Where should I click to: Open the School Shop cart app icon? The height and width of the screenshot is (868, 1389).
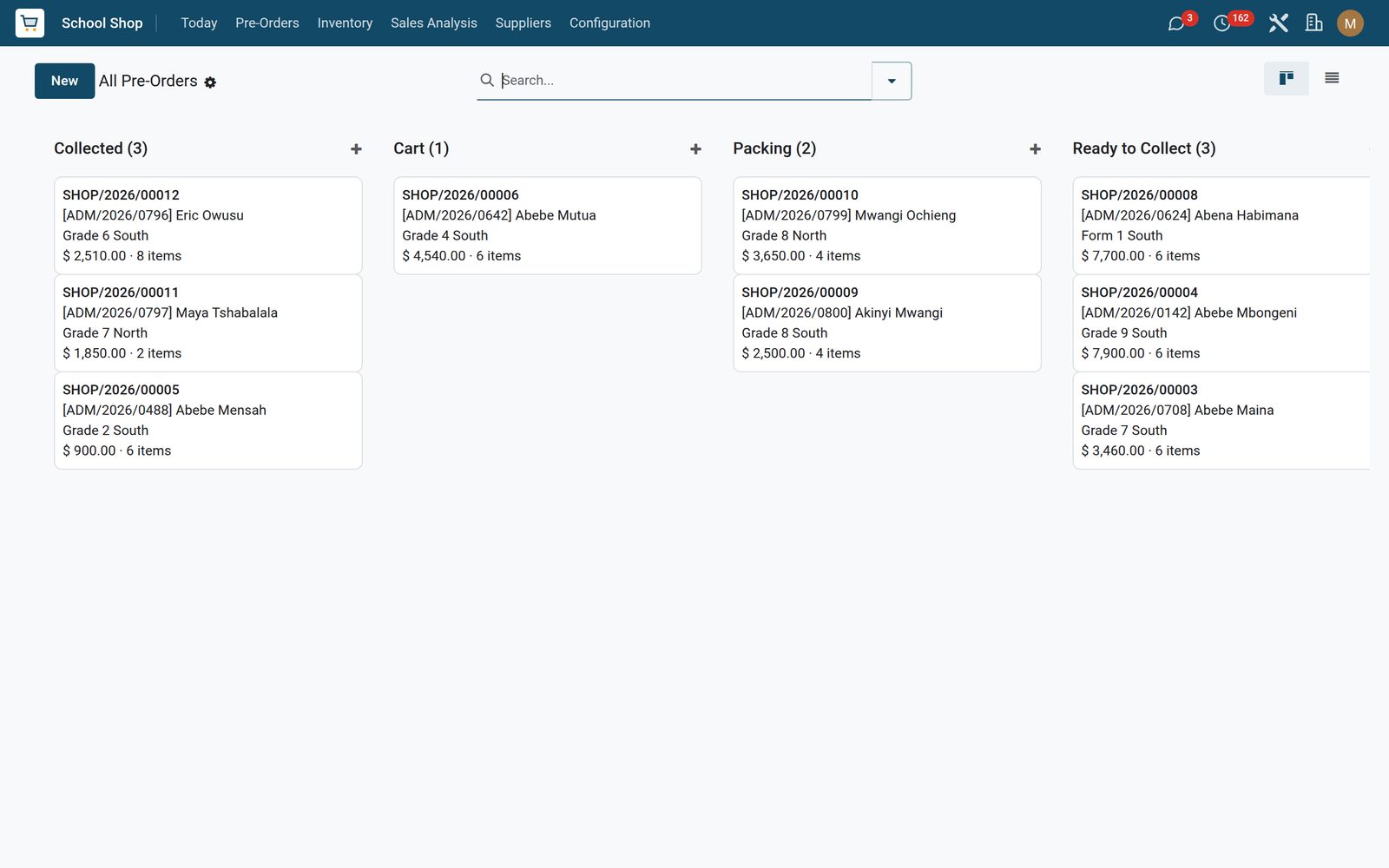point(30,23)
